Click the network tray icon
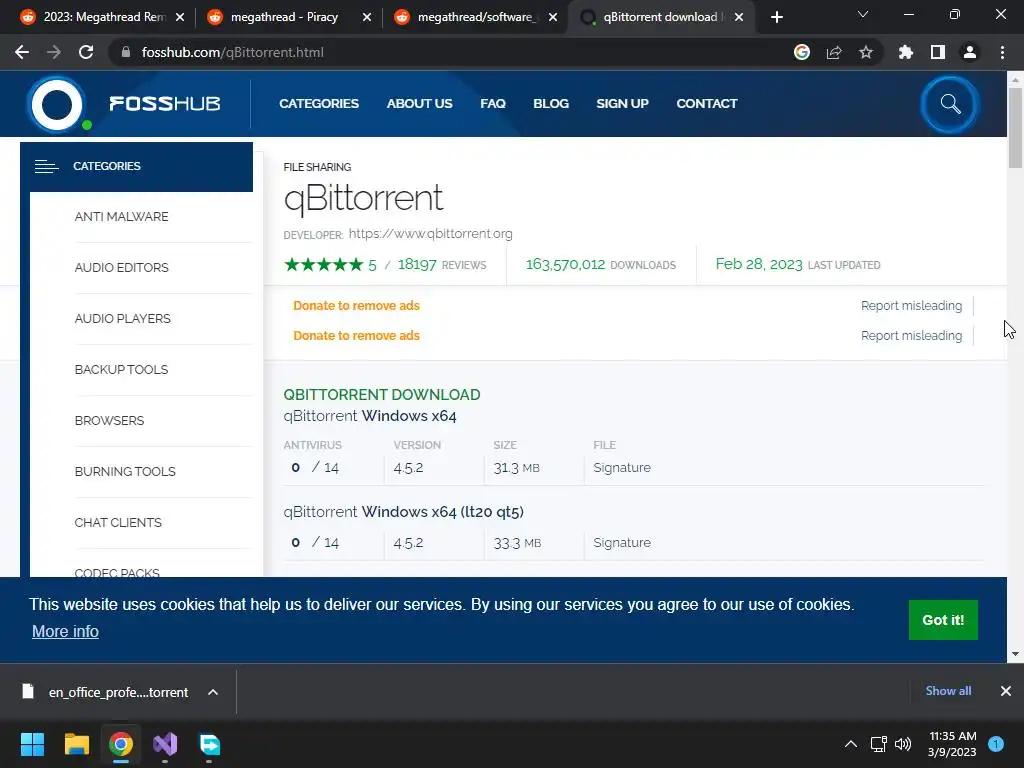The image size is (1024, 768). click(878, 744)
